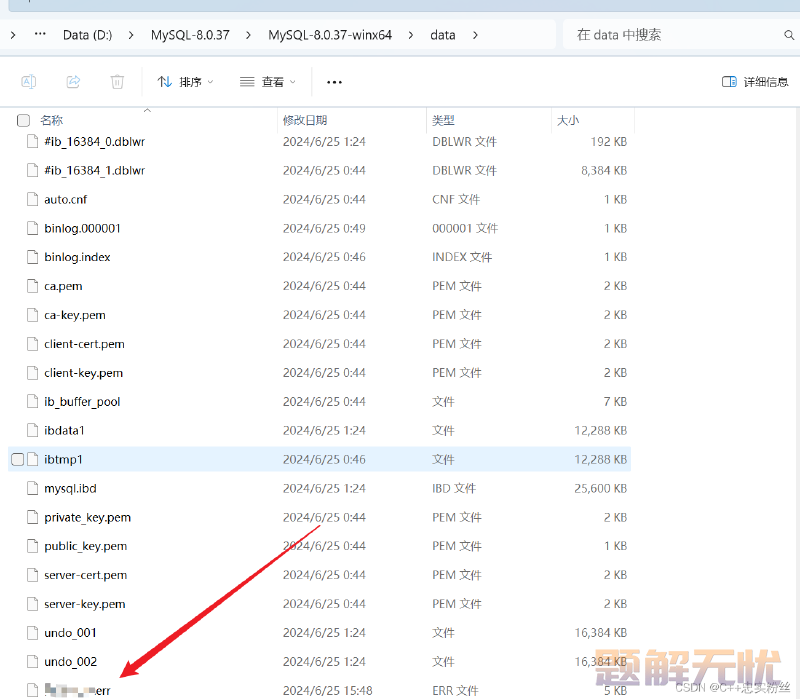Click the file icon of undo_002
The image size is (800, 699).
coord(32,662)
